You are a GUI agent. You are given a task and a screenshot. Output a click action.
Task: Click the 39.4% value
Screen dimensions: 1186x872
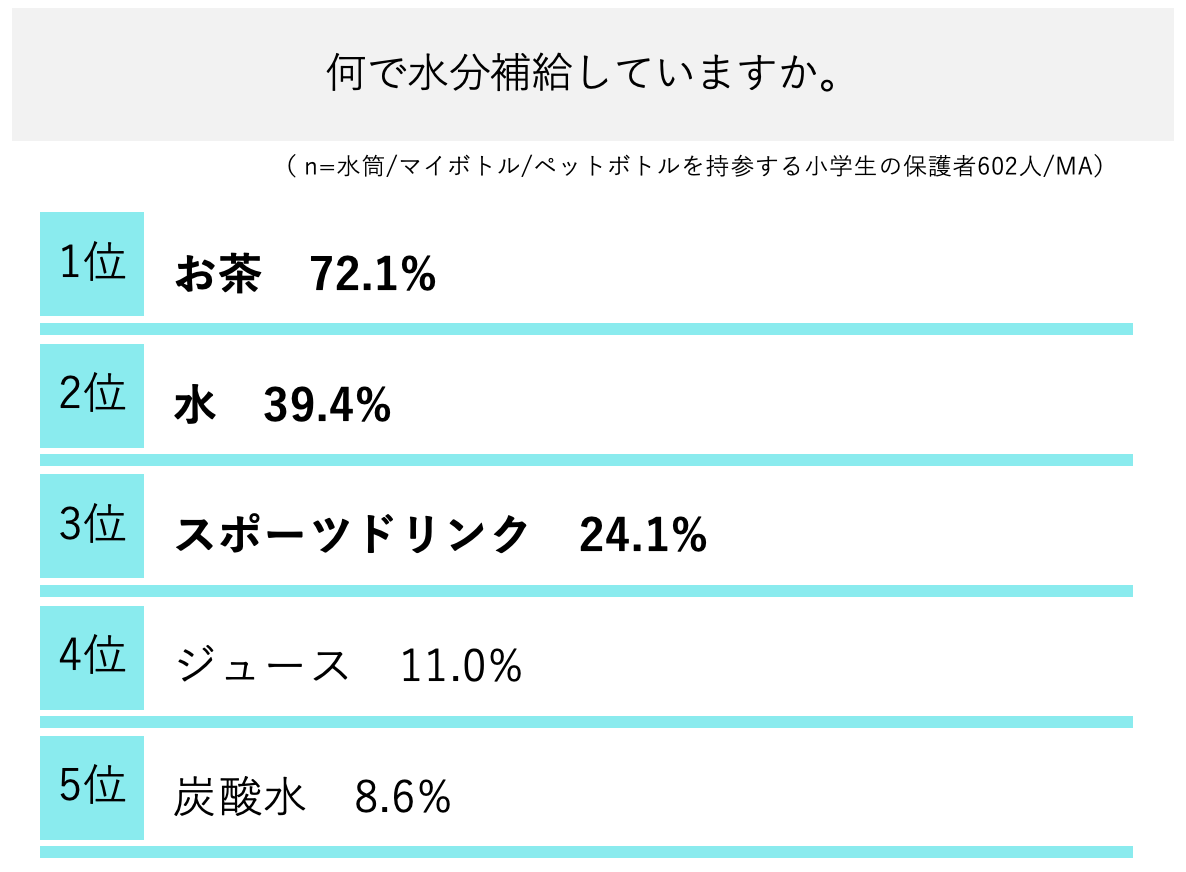(327, 406)
